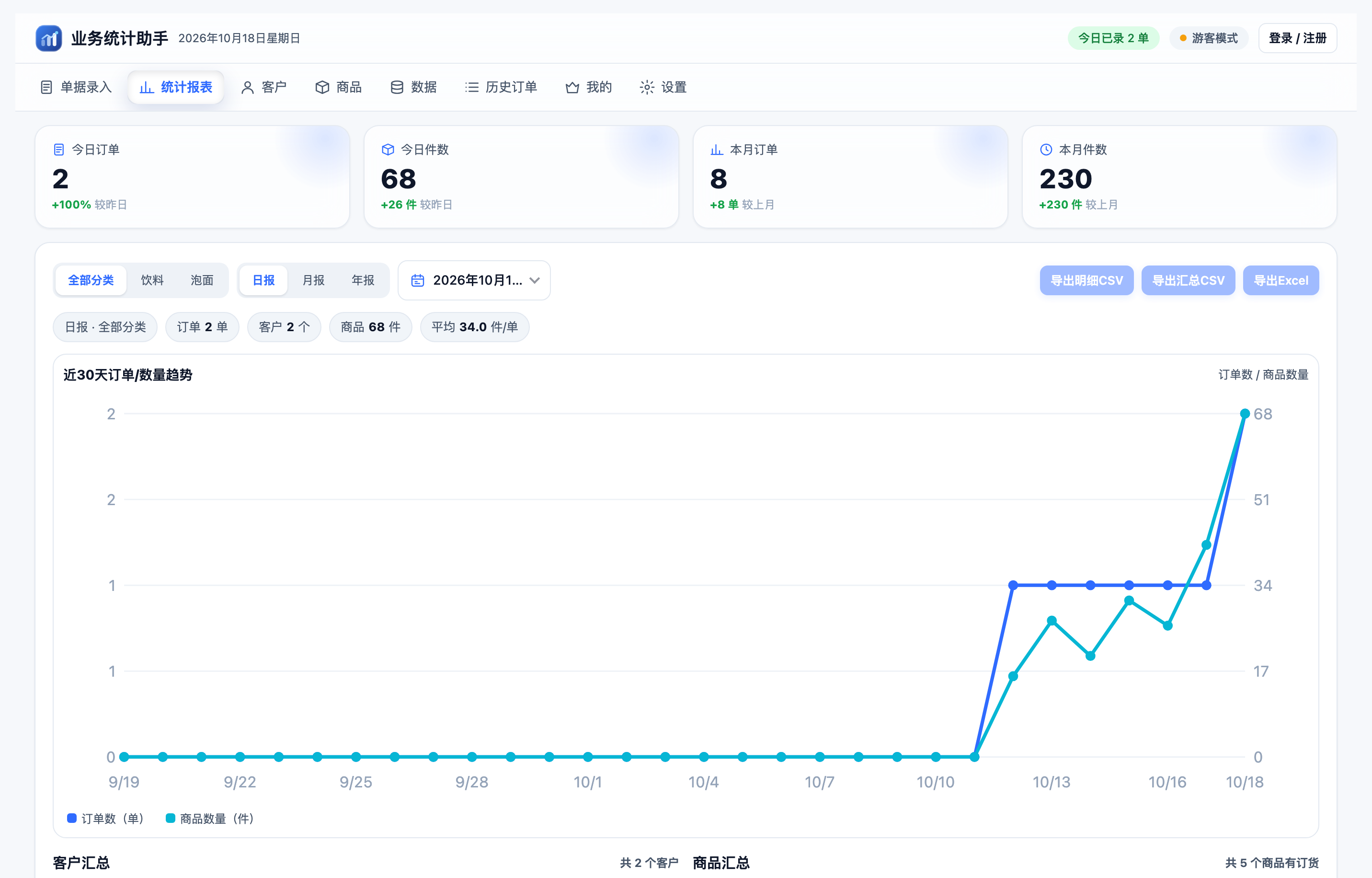
Task: Click the 本月订单 card chart icon
Action: click(717, 150)
